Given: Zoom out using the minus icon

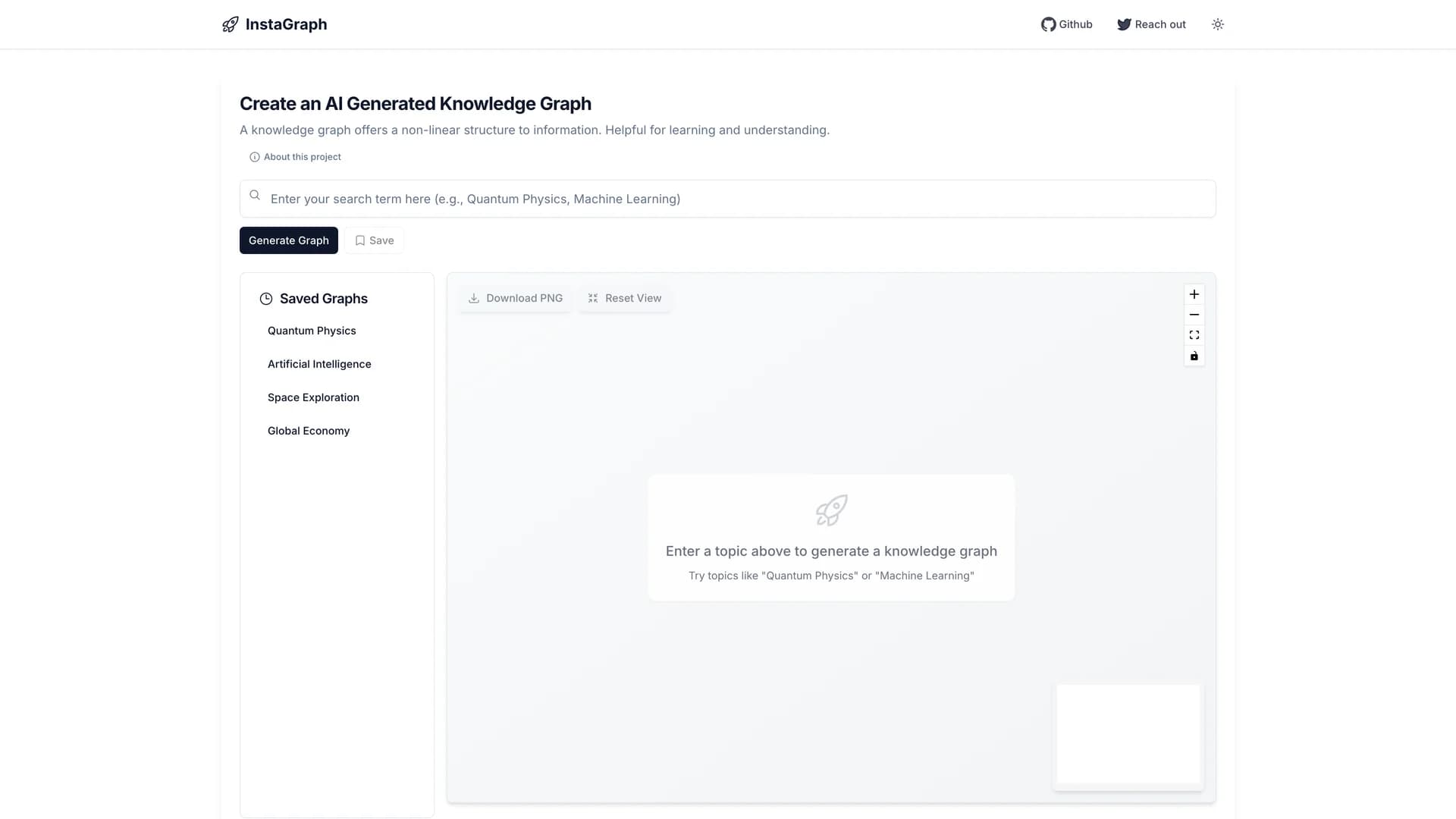Looking at the screenshot, I should pos(1194,315).
